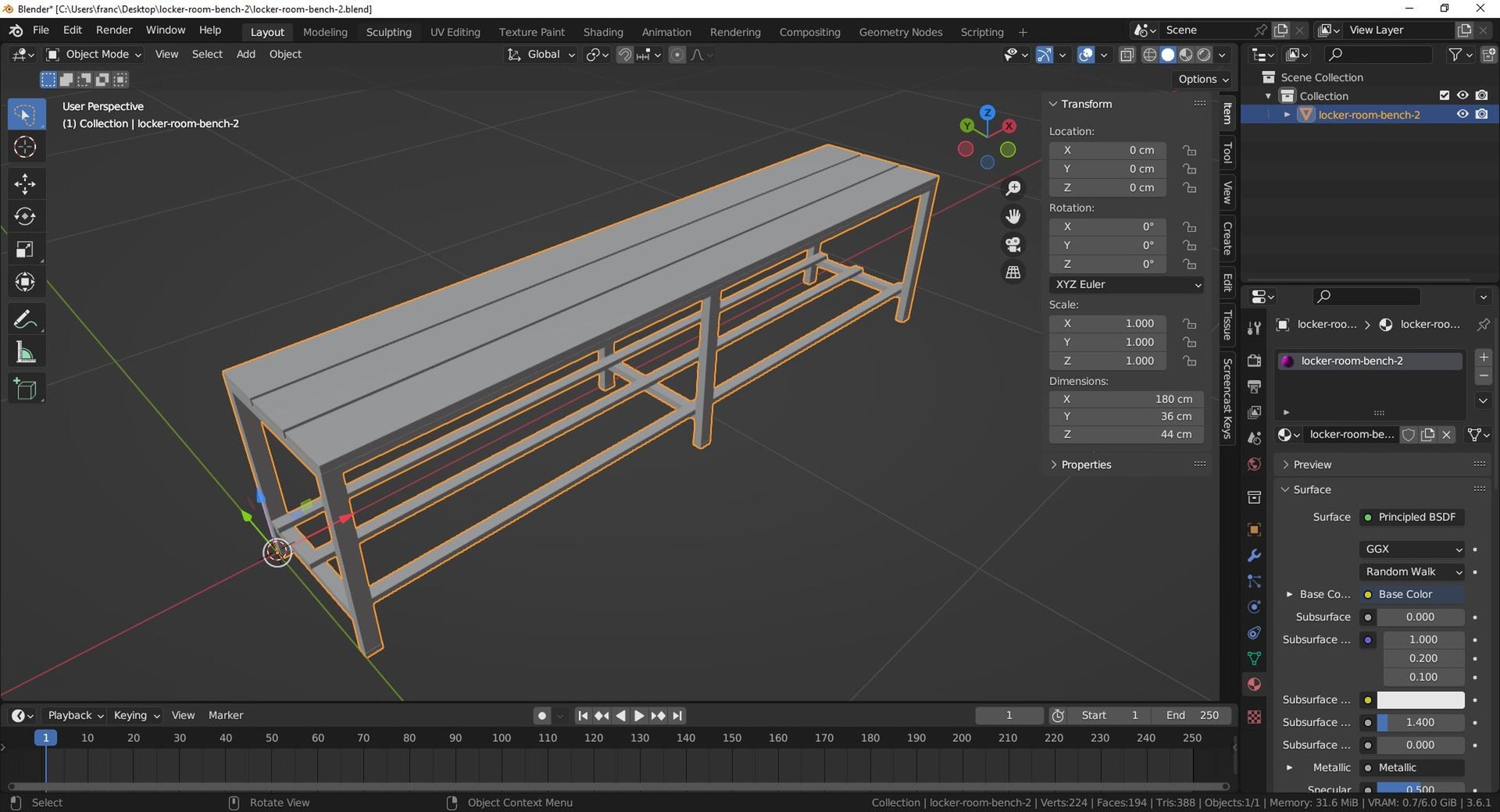Expand the Preview panel in material properties

tap(1312, 465)
